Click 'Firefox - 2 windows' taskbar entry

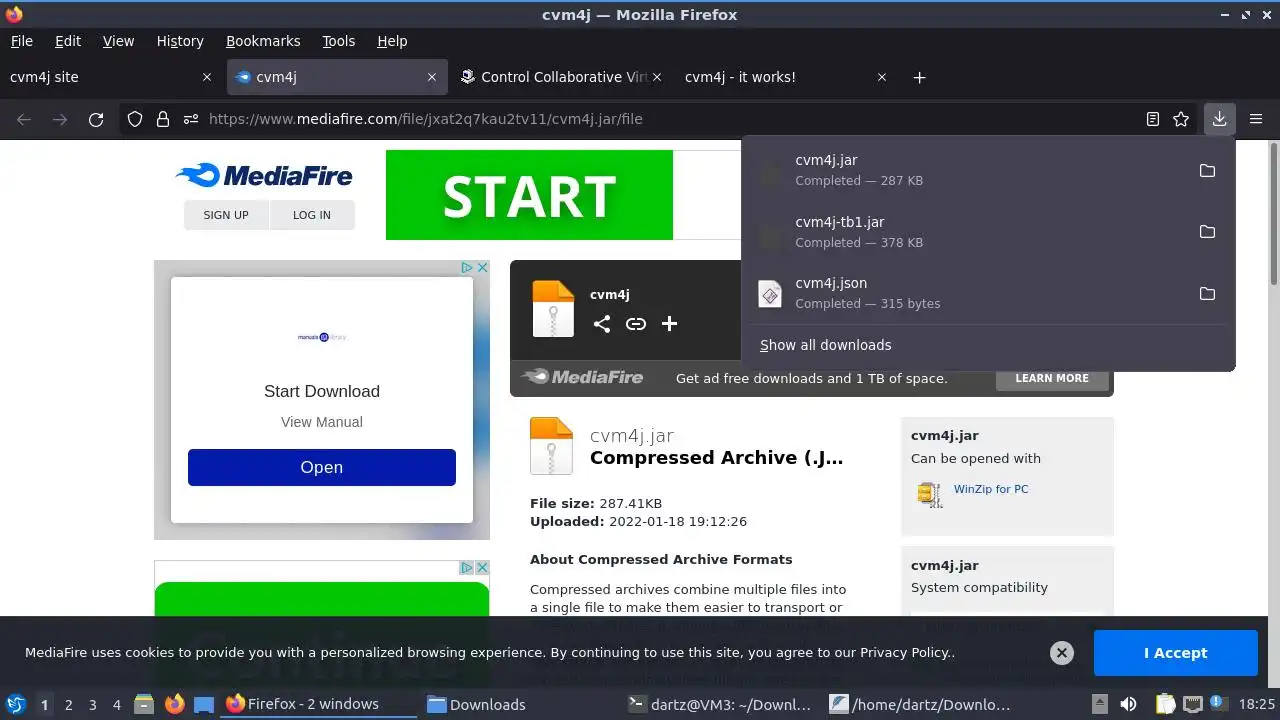(x=318, y=704)
